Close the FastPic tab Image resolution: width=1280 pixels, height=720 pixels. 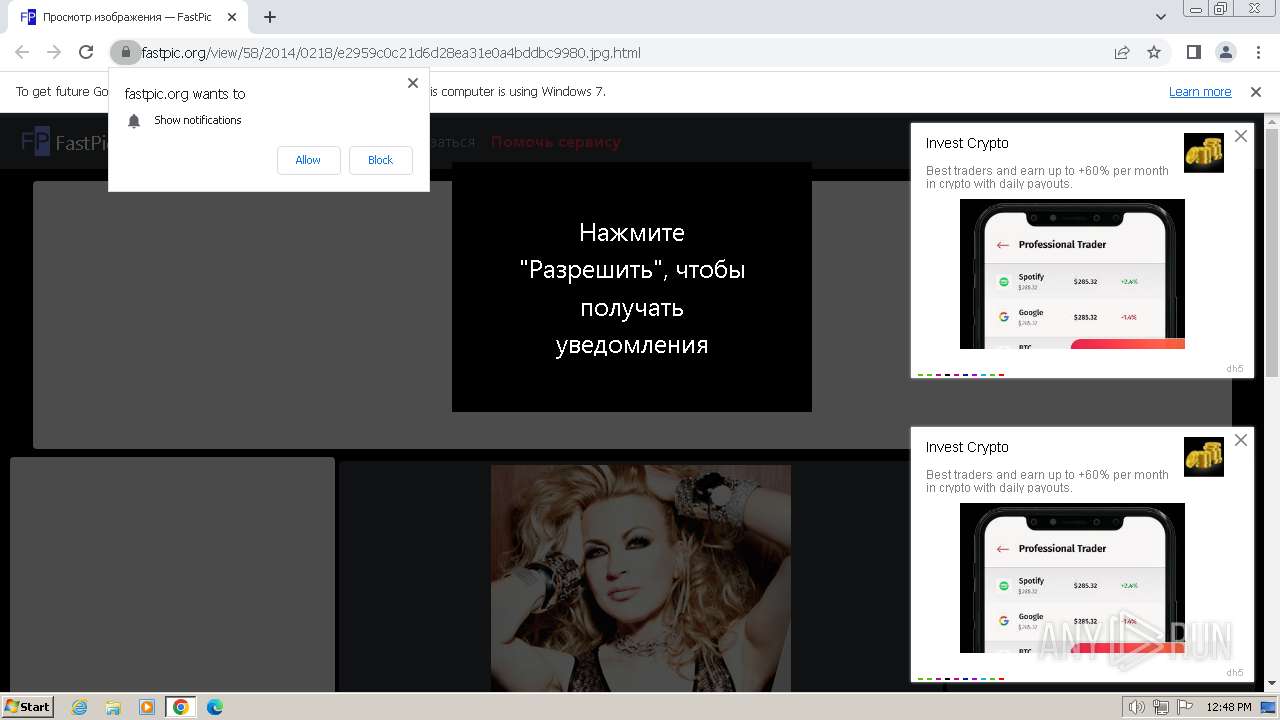pos(233,17)
